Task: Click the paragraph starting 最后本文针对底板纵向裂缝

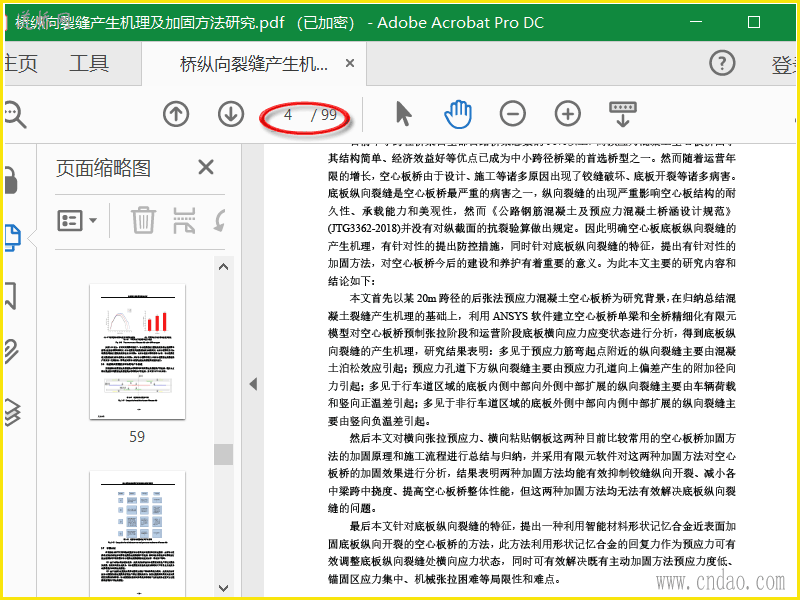Action: pyautogui.click(x=532, y=553)
